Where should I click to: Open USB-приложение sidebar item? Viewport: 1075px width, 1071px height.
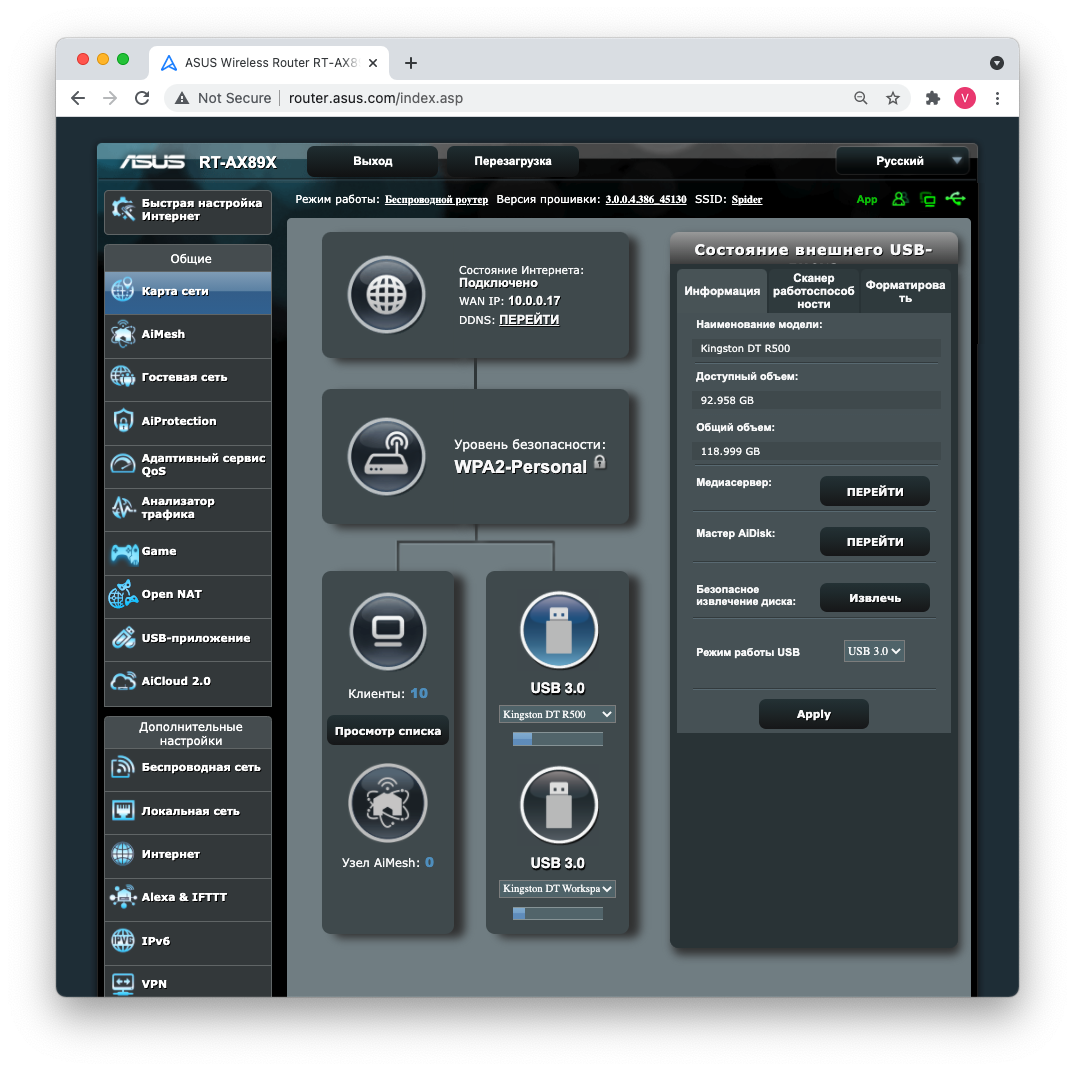coord(188,638)
